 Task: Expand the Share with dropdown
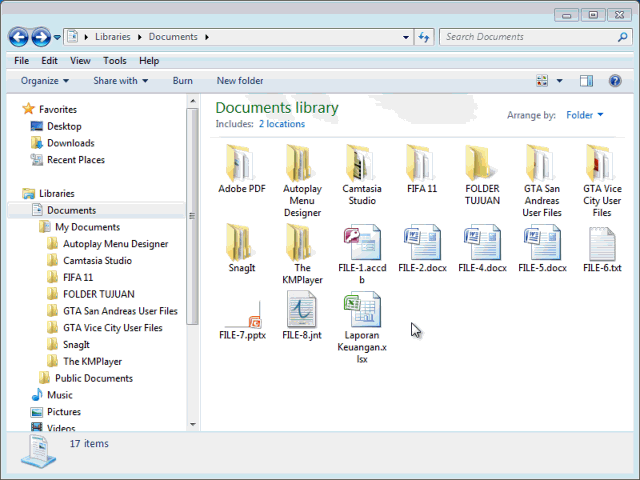(120, 81)
